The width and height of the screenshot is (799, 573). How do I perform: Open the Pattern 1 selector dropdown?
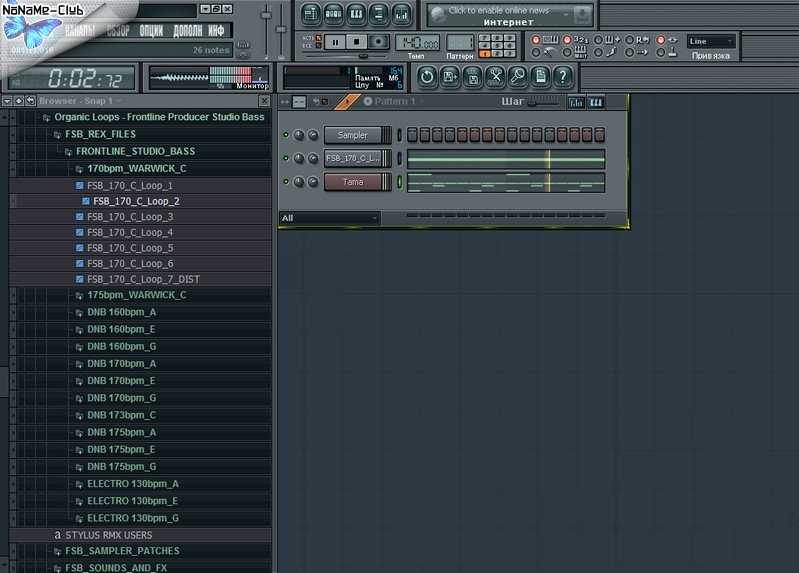(395, 102)
